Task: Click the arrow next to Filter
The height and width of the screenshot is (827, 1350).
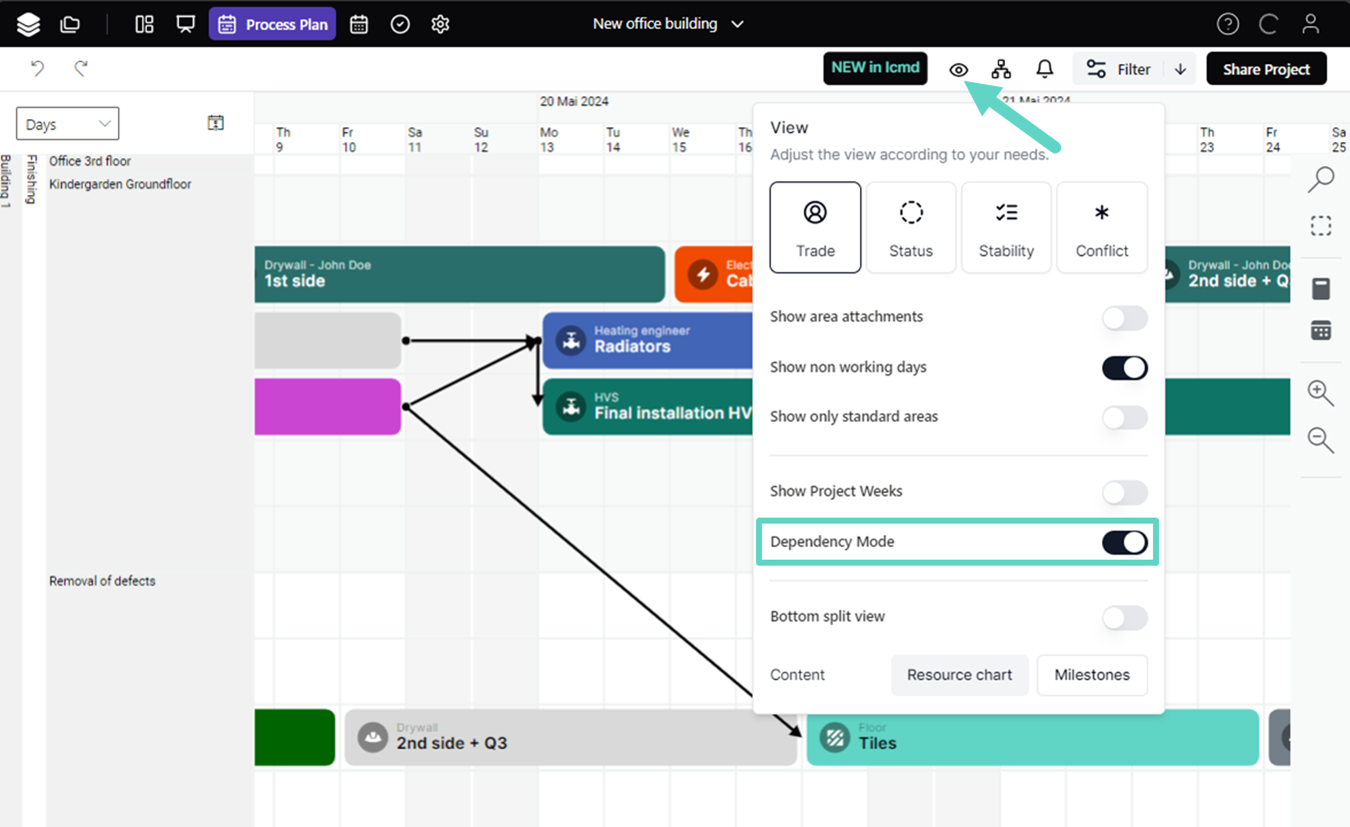Action: coord(1180,69)
